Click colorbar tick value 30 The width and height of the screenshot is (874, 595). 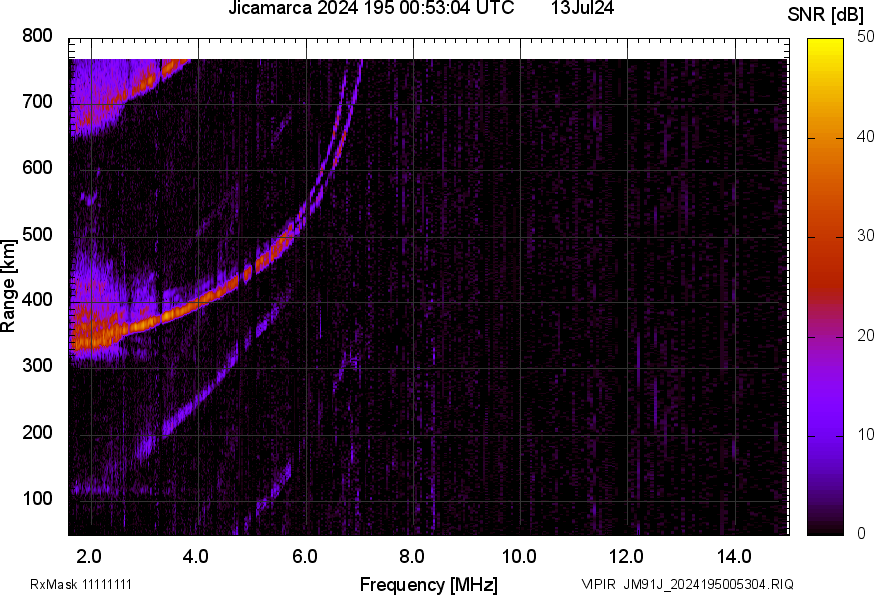point(865,236)
